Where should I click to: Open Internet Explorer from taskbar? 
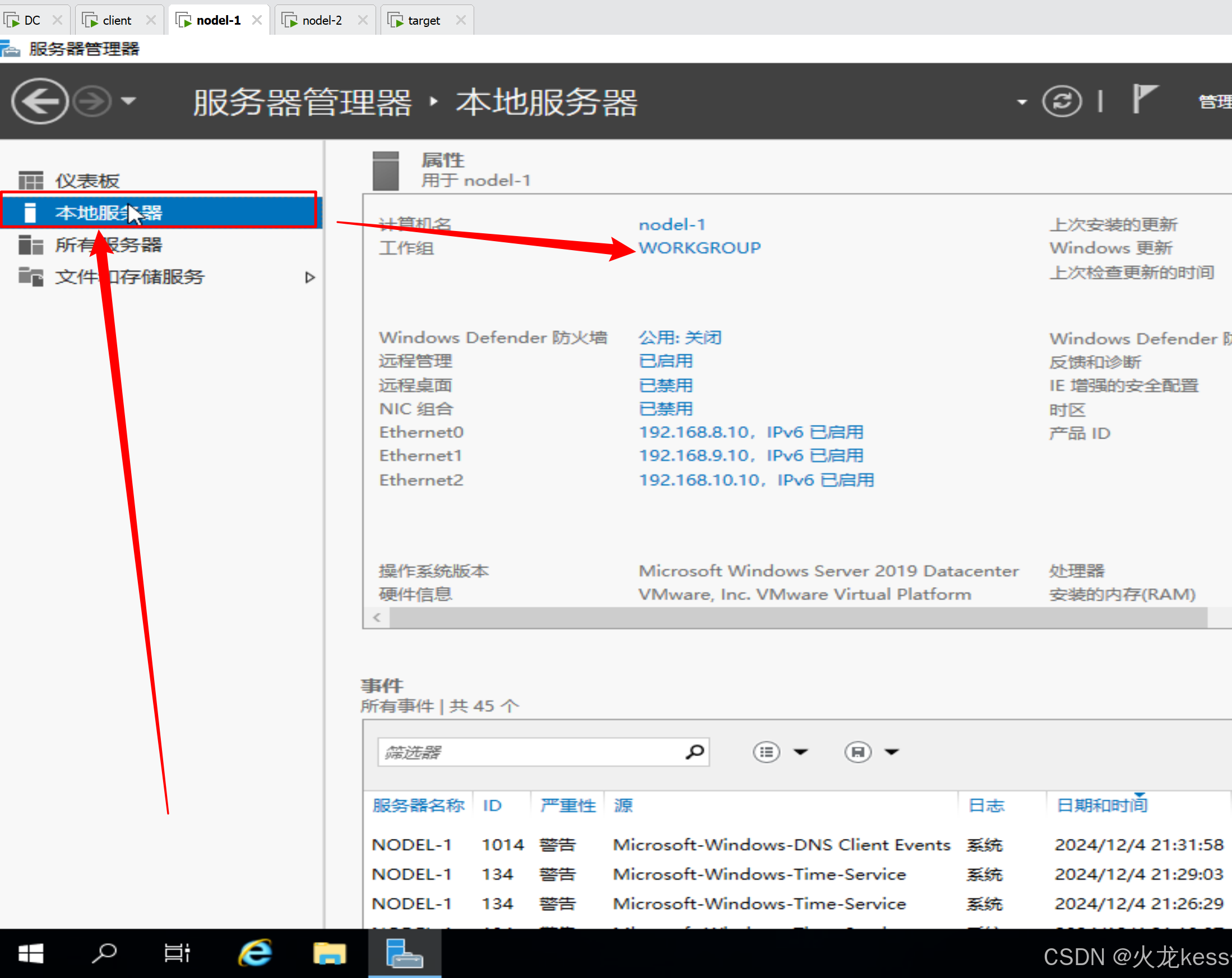click(255, 953)
